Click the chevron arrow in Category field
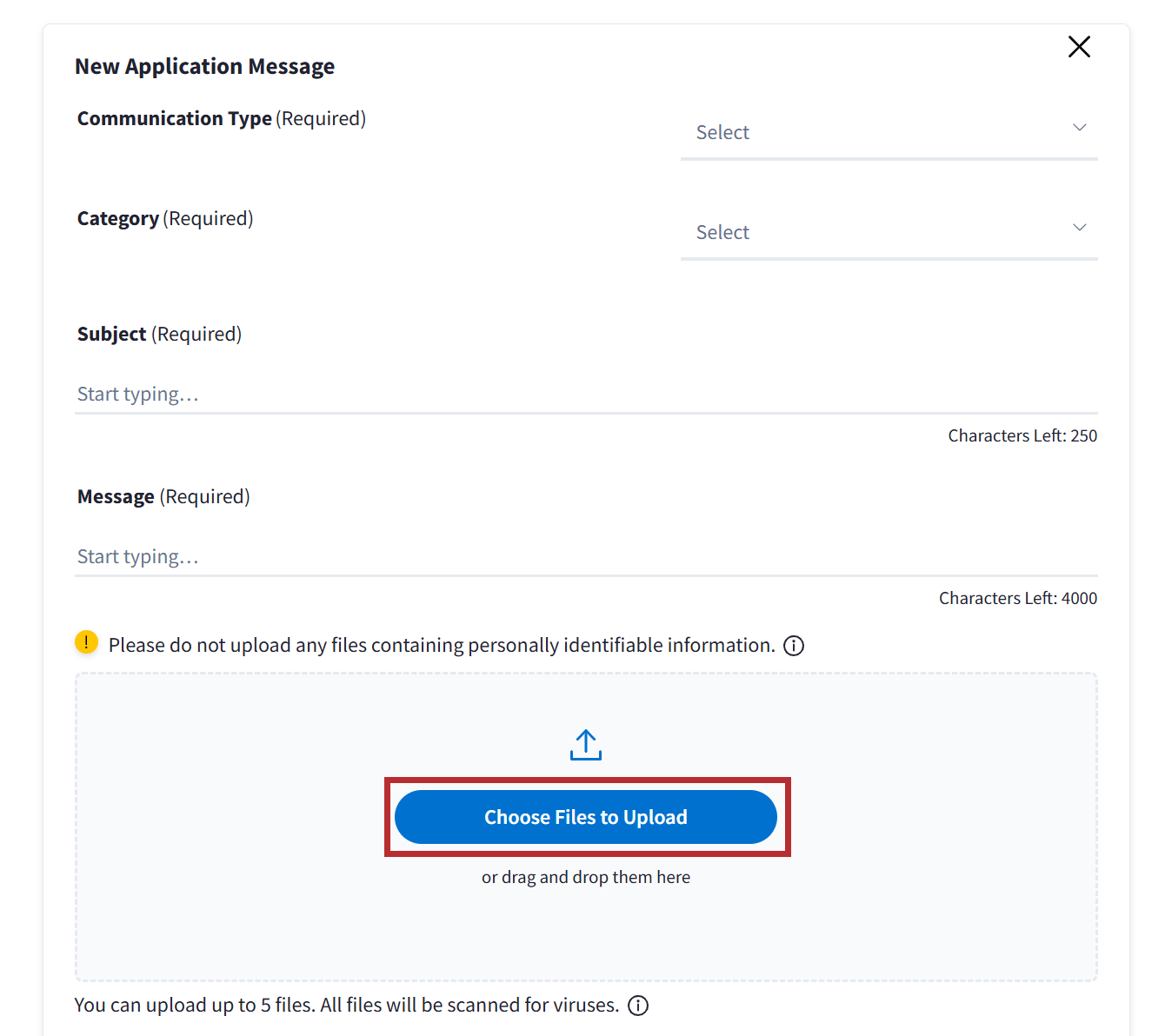The height and width of the screenshot is (1036, 1165). (1079, 228)
